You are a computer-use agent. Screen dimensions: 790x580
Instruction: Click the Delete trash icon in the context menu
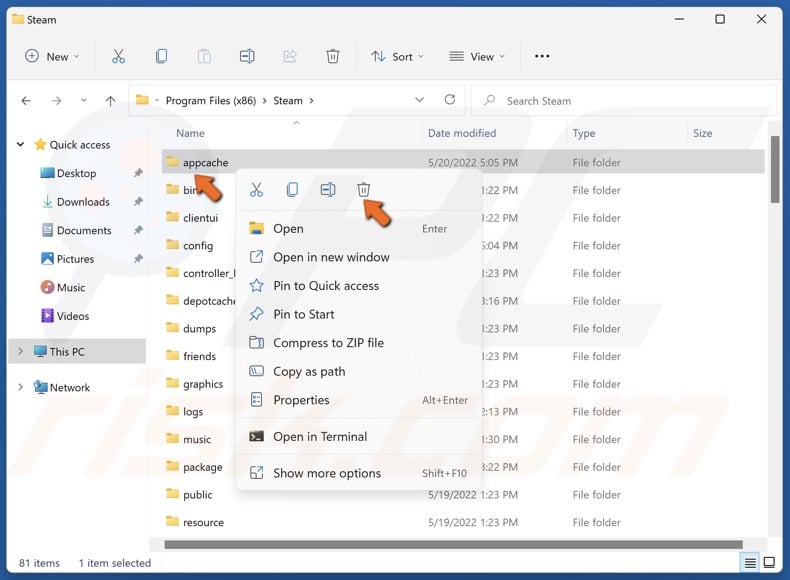364,190
